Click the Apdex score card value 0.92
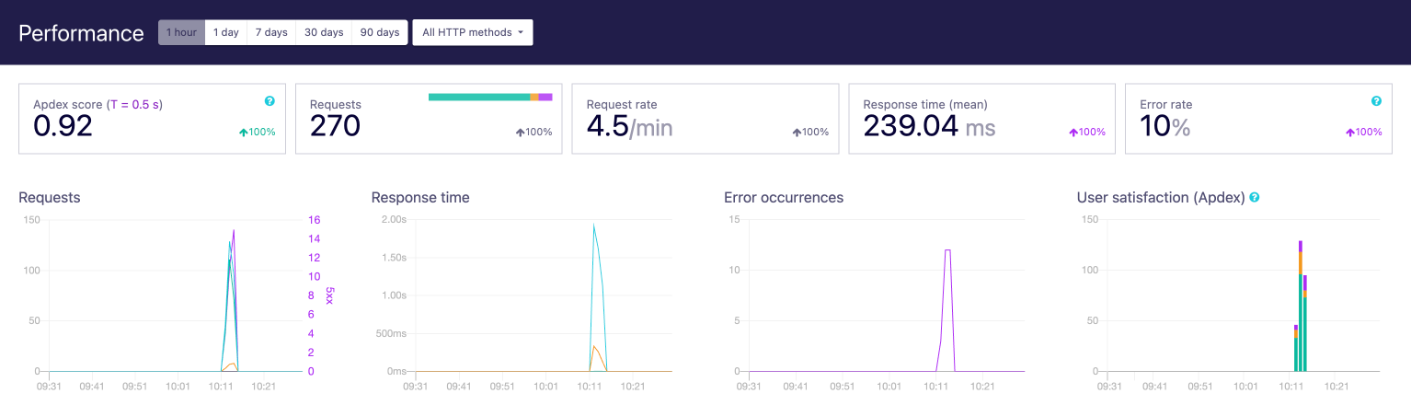 click(63, 127)
